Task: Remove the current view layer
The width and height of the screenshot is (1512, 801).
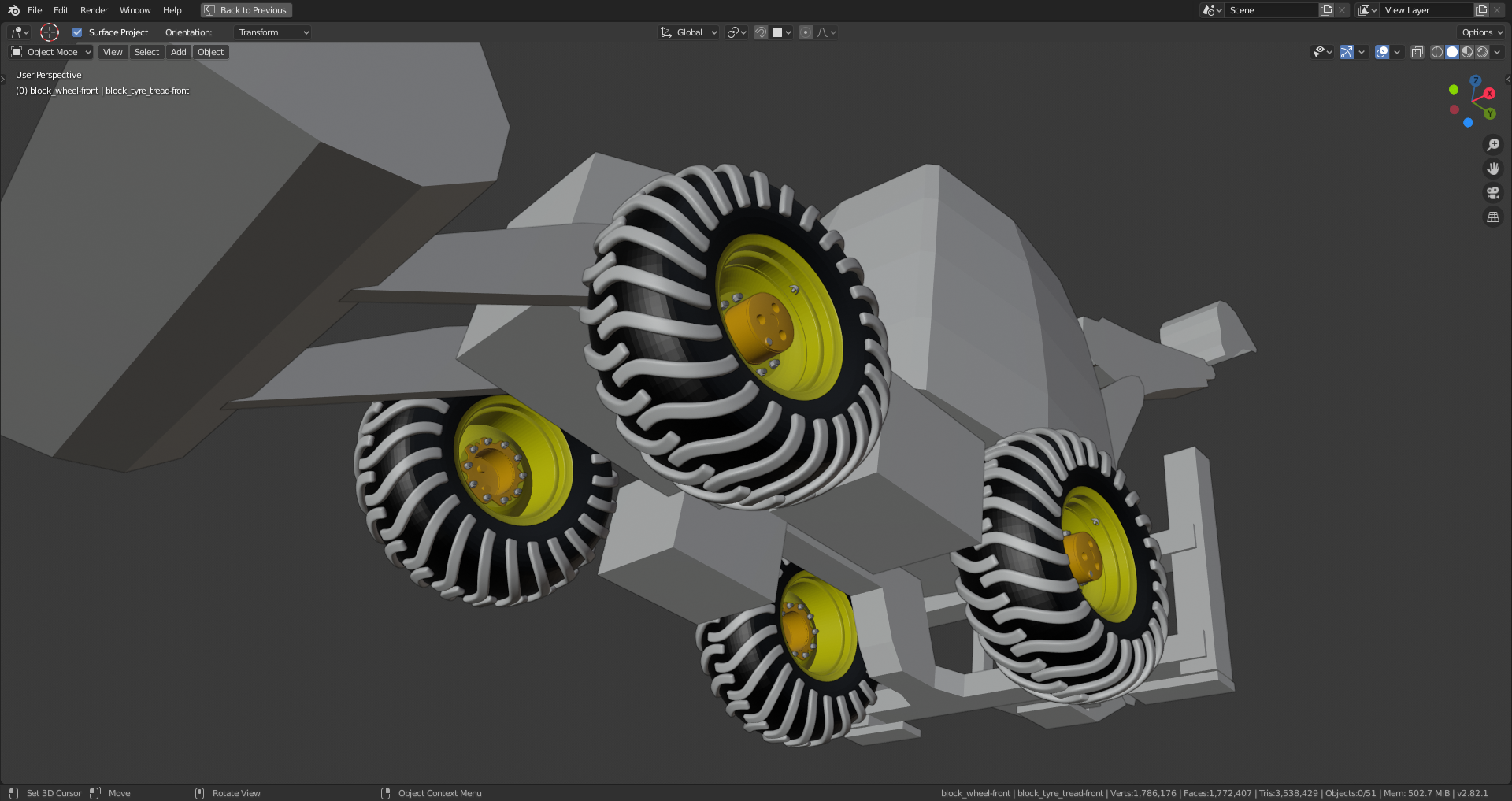Action: tap(1497, 10)
